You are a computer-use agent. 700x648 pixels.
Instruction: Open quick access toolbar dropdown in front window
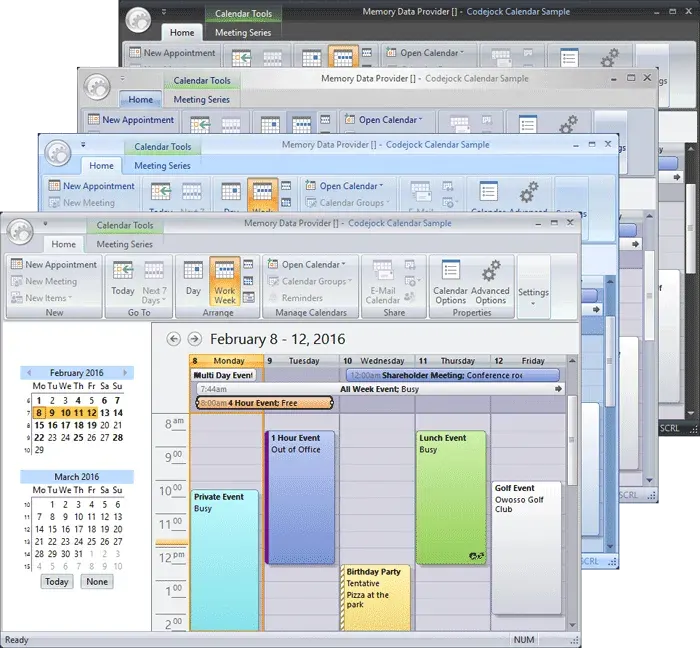[x=45, y=223]
